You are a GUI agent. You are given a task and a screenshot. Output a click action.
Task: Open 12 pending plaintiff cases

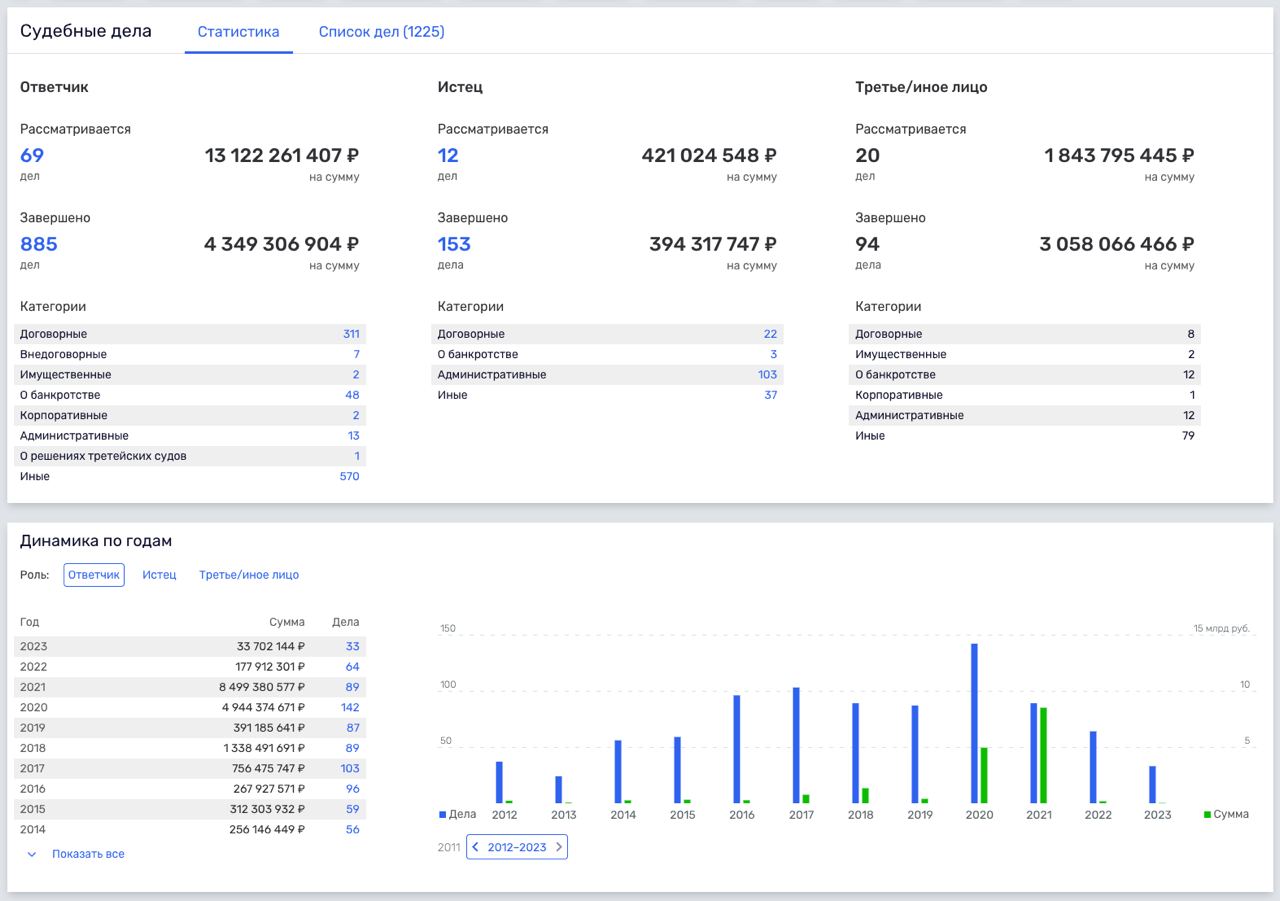pyautogui.click(x=448, y=156)
